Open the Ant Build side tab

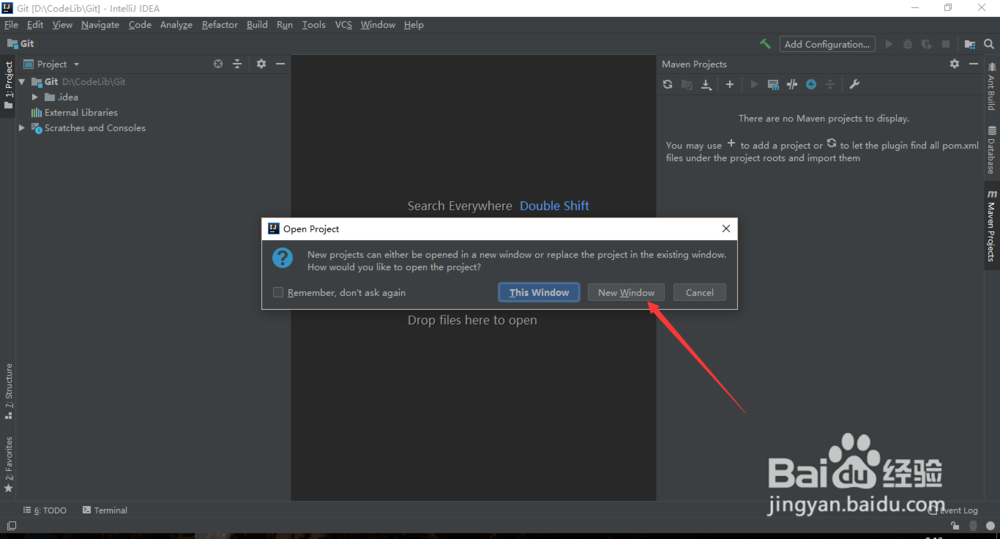[x=991, y=85]
